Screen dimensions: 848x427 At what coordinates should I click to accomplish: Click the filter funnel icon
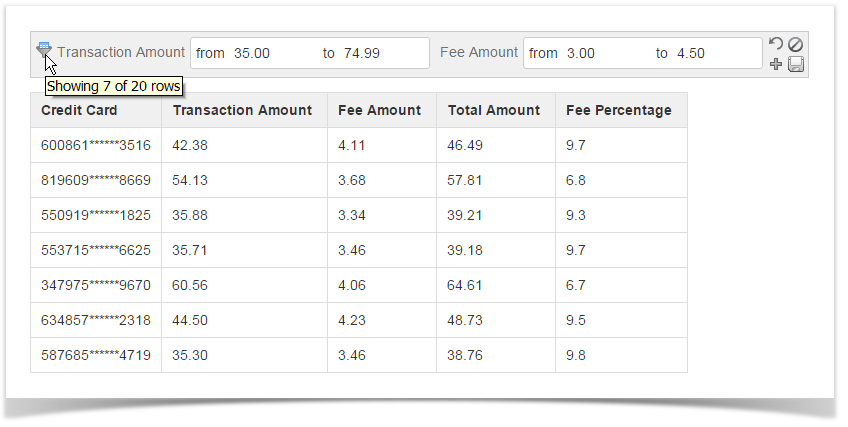coord(44,51)
